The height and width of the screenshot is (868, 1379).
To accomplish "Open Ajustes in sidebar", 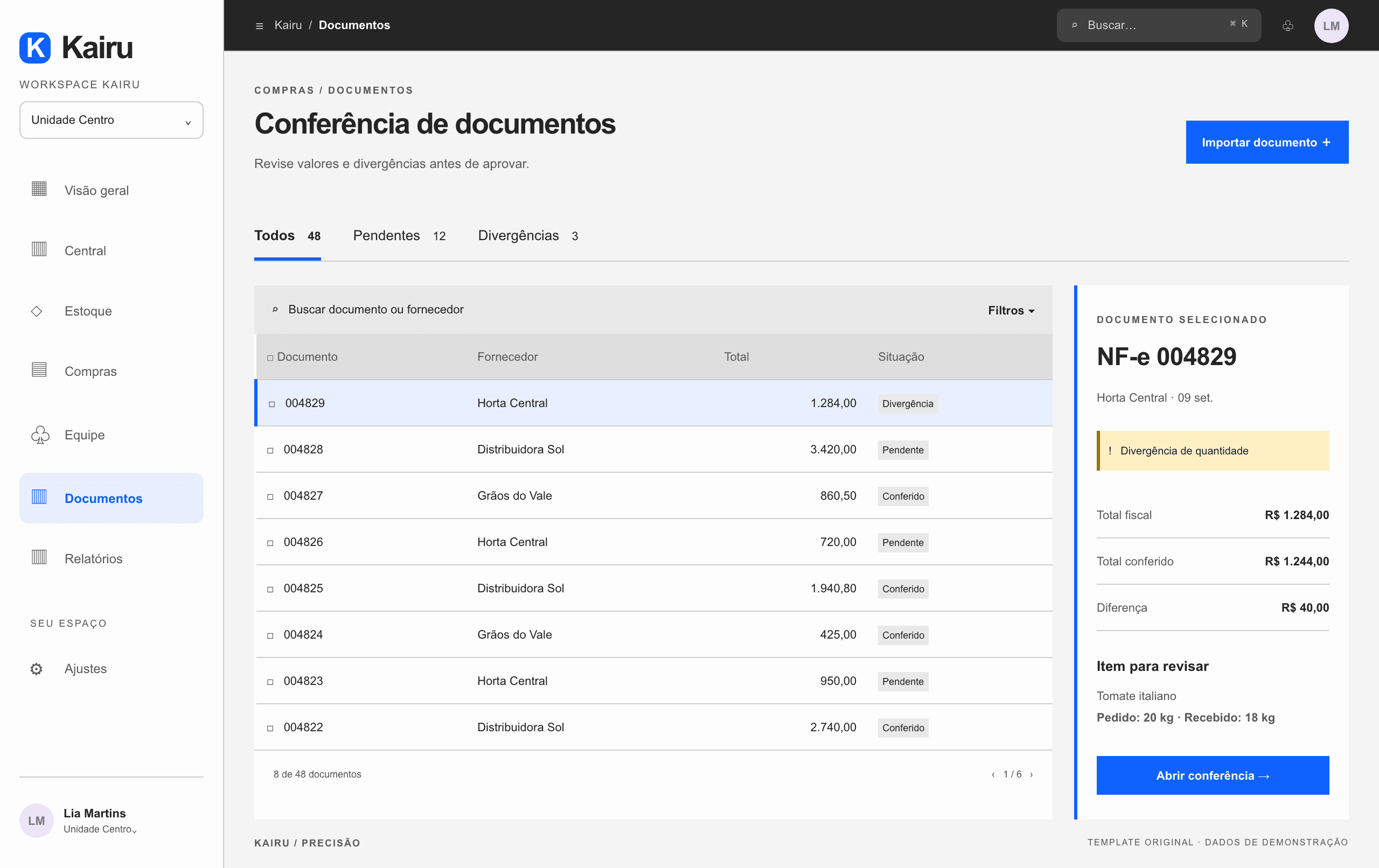I will pos(111,669).
